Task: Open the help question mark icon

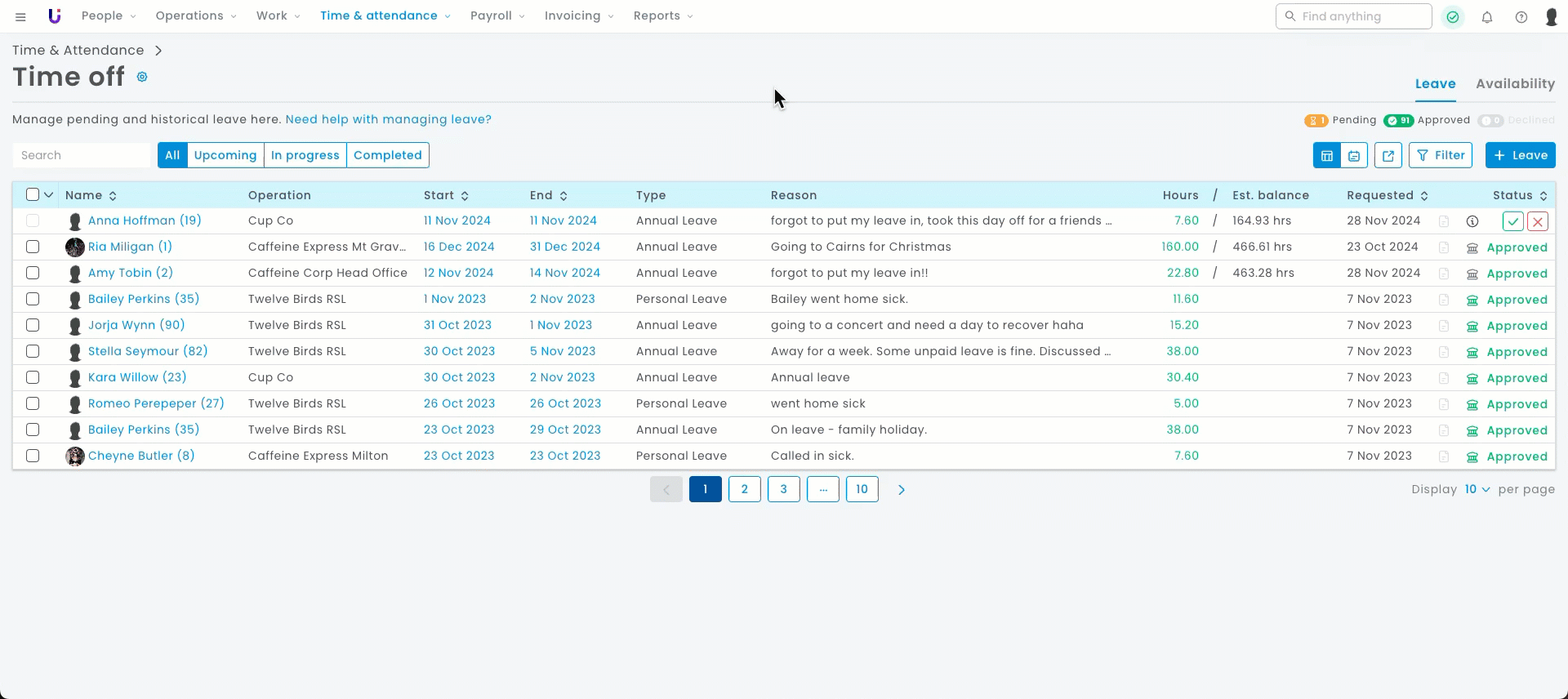Action: pyautogui.click(x=1521, y=17)
